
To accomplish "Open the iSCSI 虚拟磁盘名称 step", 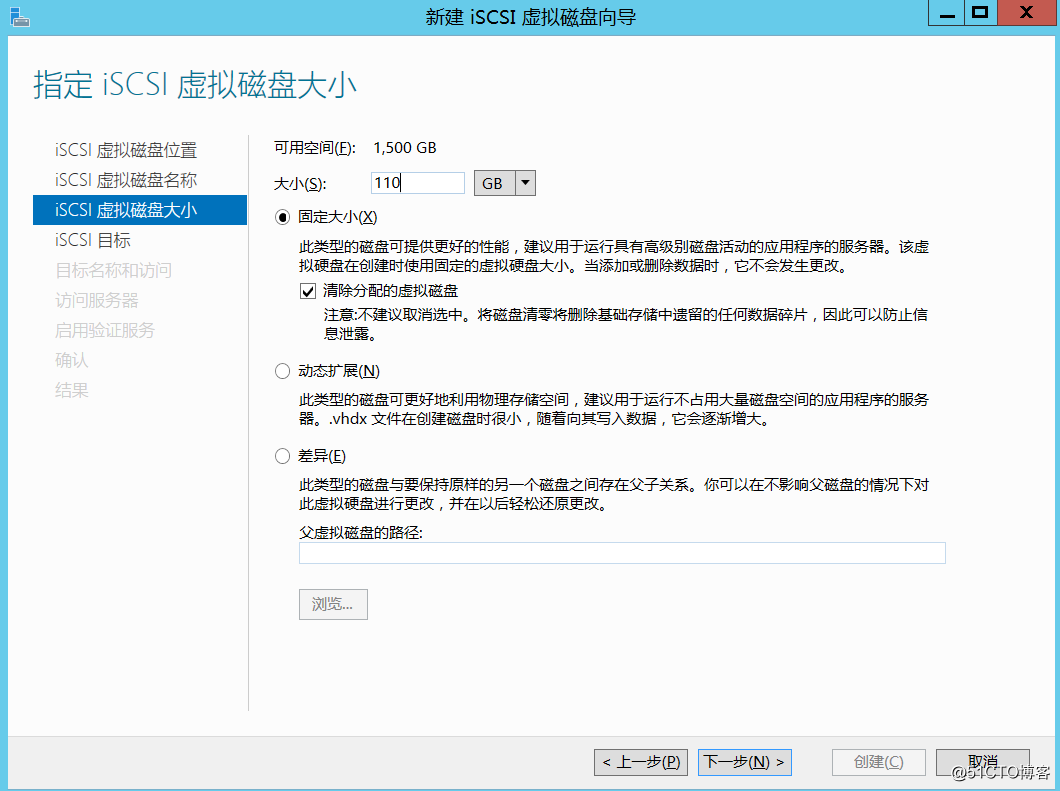I will 126,181.
